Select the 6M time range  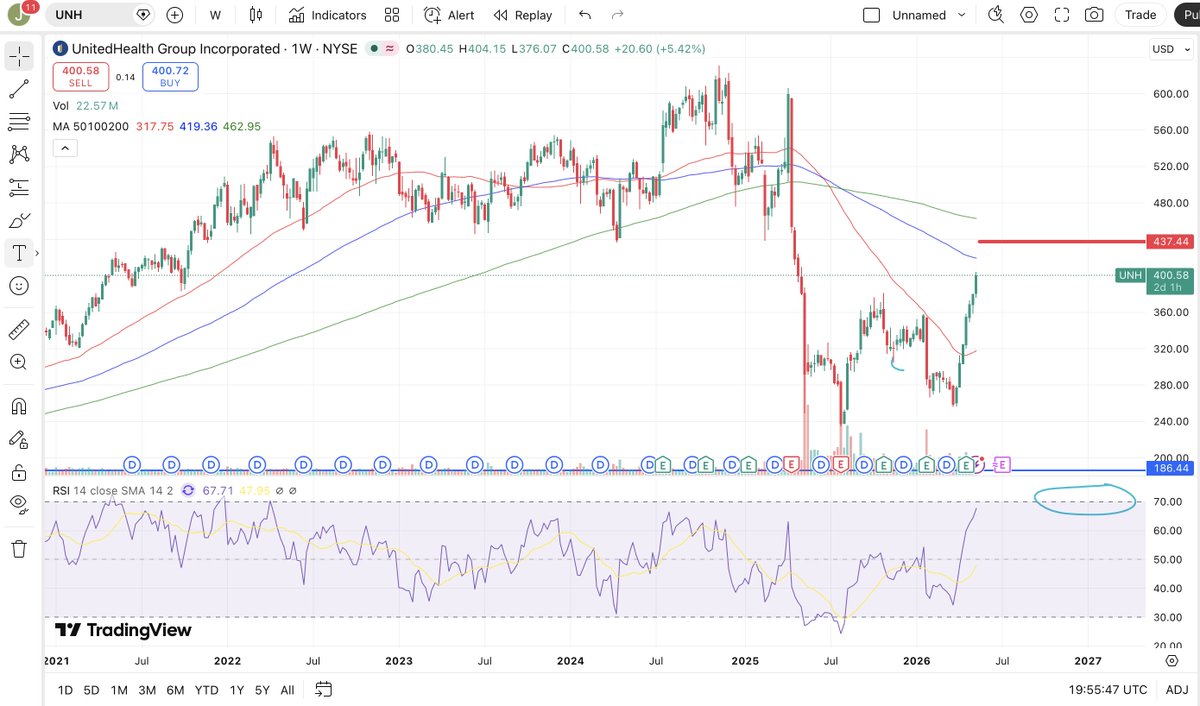(175, 689)
